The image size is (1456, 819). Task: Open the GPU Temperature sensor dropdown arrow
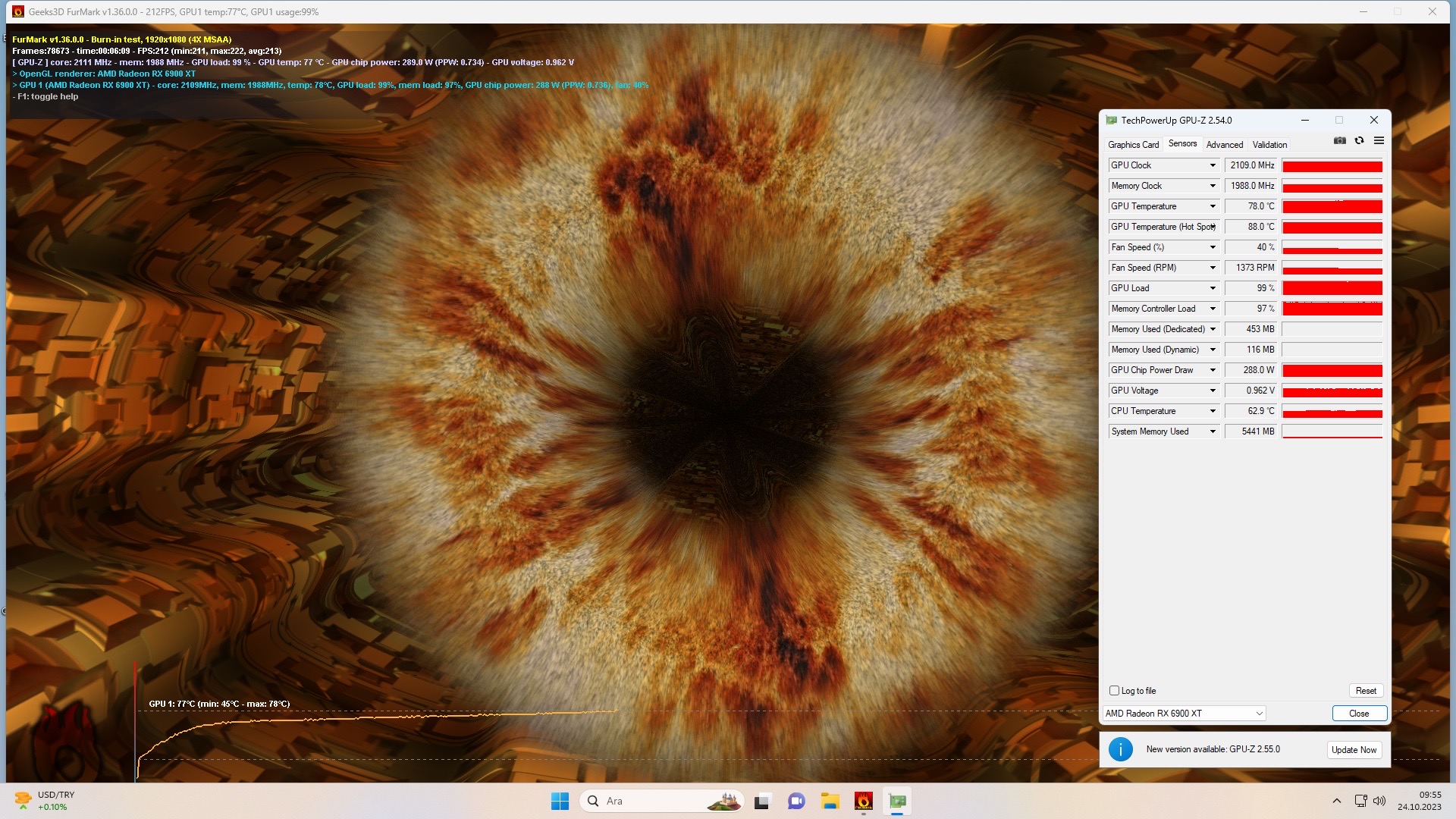[1213, 206]
